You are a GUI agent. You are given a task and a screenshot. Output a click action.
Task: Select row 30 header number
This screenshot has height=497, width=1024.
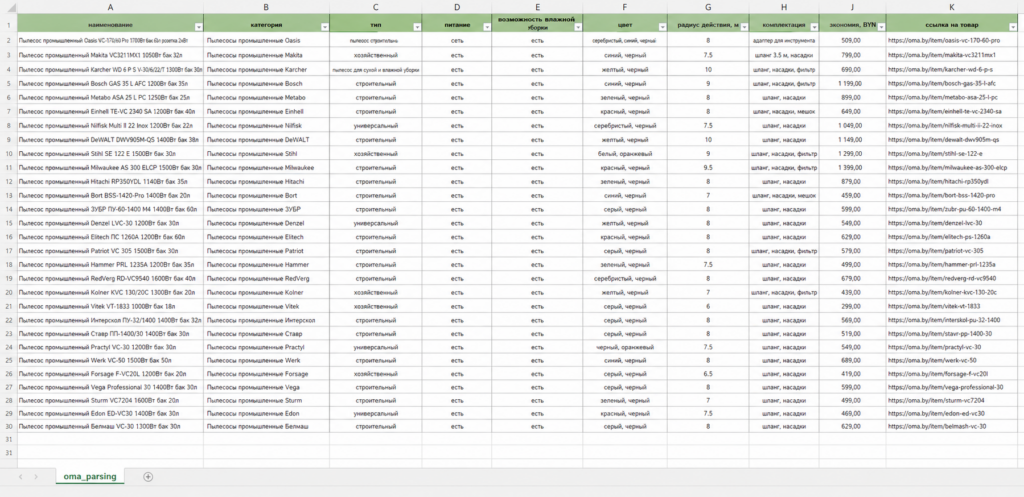click(x=8, y=426)
